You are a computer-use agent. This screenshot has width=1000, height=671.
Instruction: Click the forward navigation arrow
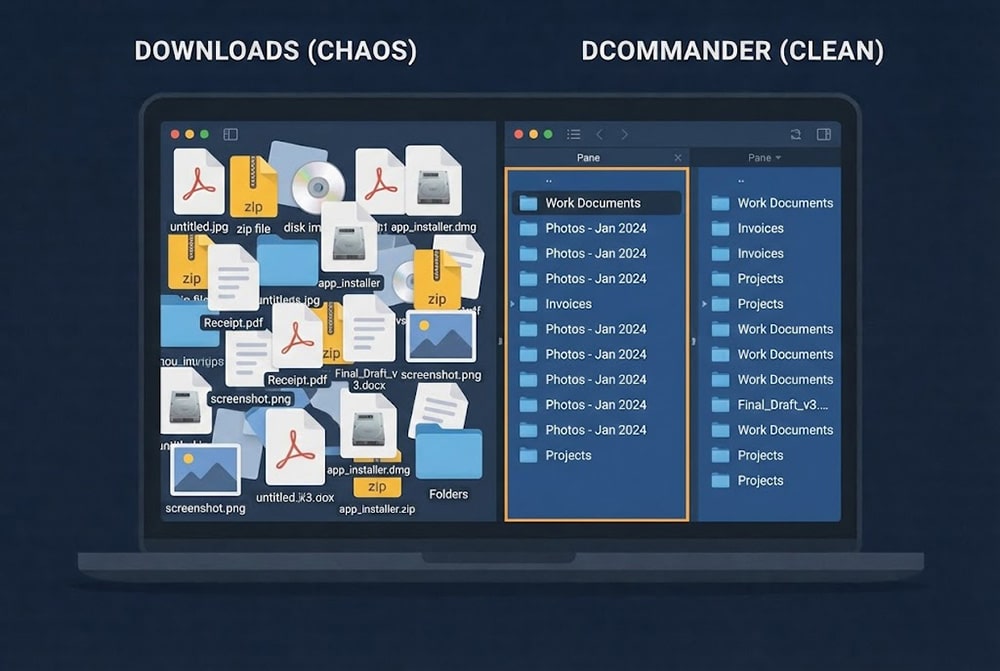coord(625,134)
